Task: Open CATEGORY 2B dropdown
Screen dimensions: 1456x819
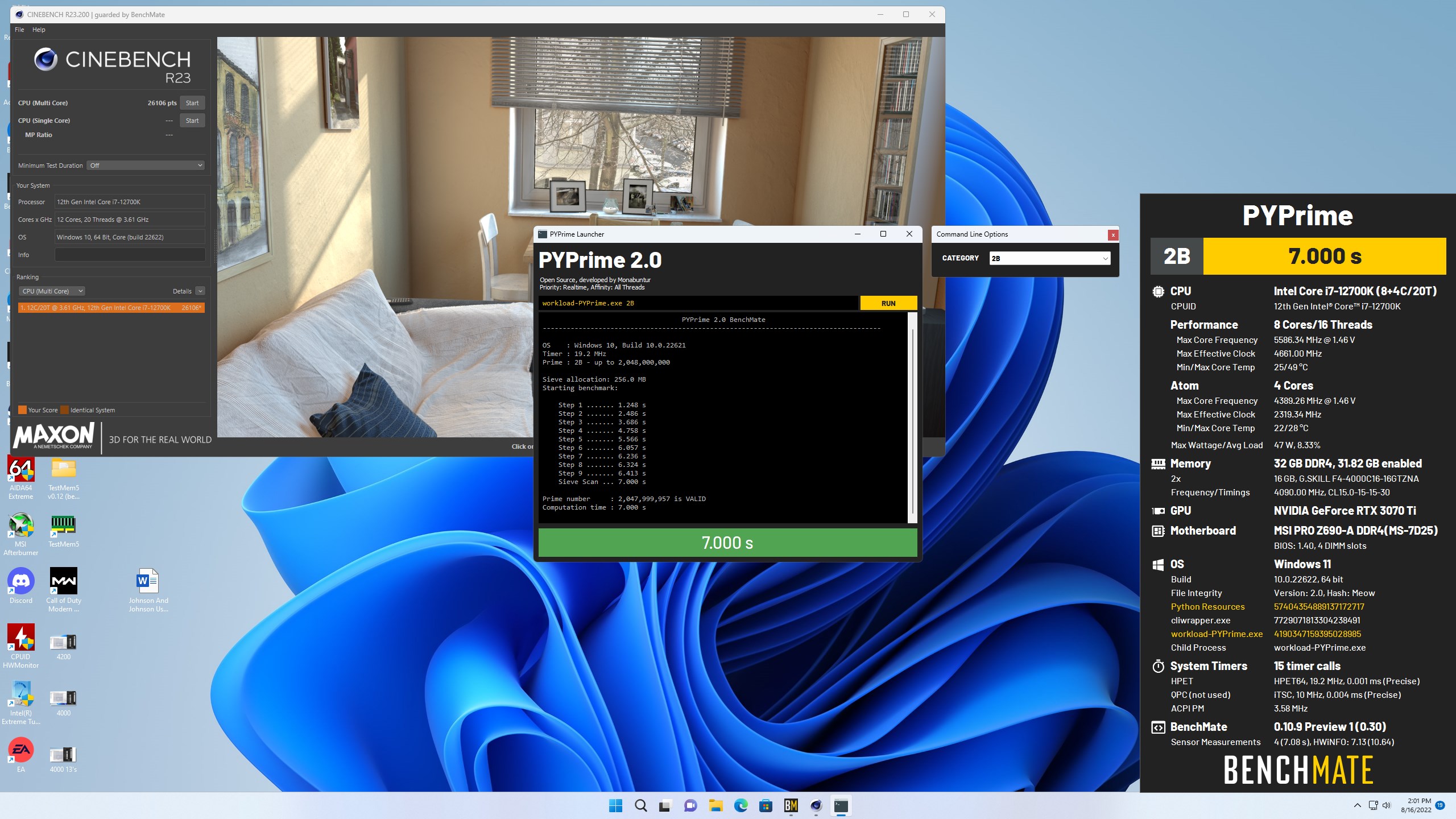Action: [x=1049, y=258]
